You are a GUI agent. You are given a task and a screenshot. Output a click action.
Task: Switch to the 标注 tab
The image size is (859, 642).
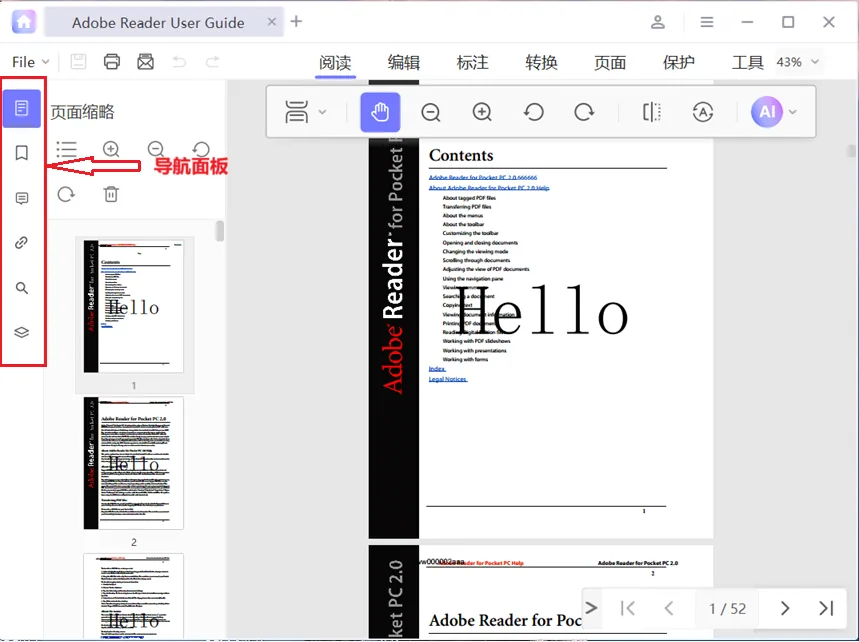tap(472, 62)
